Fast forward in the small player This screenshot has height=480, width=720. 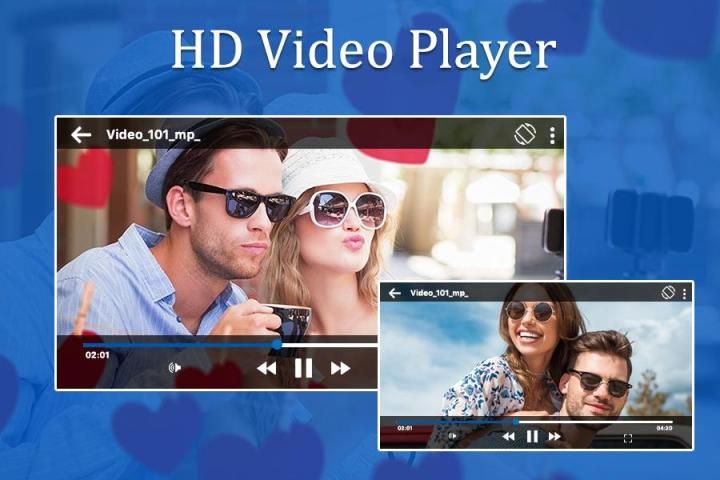tap(557, 437)
